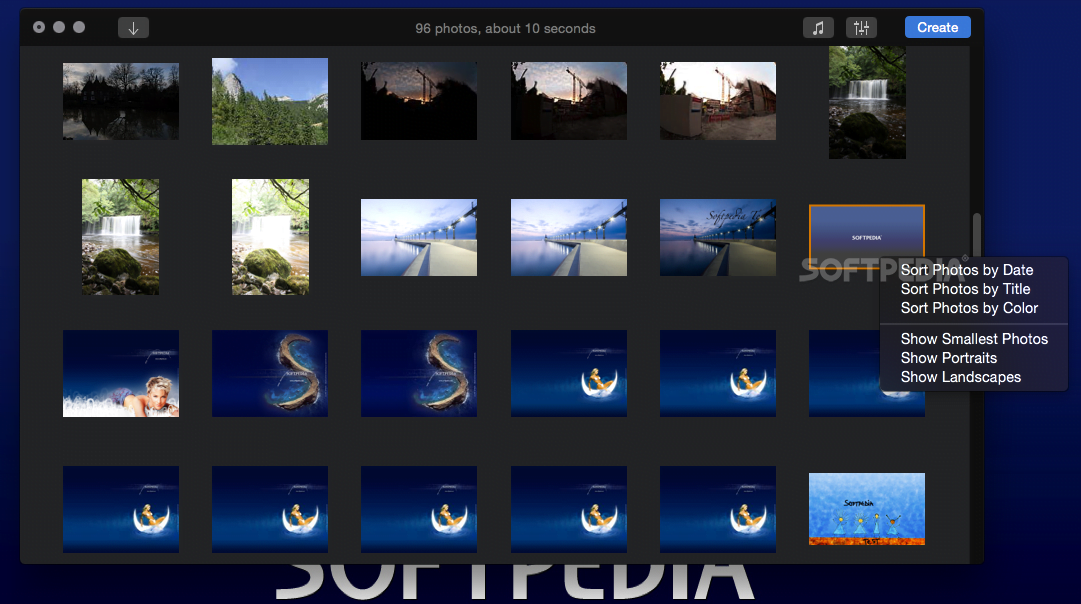Viewport: 1081px width, 604px height.
Task: Select Sort Photos by Color
Action: pyautogui.click(x=969, y=308)
